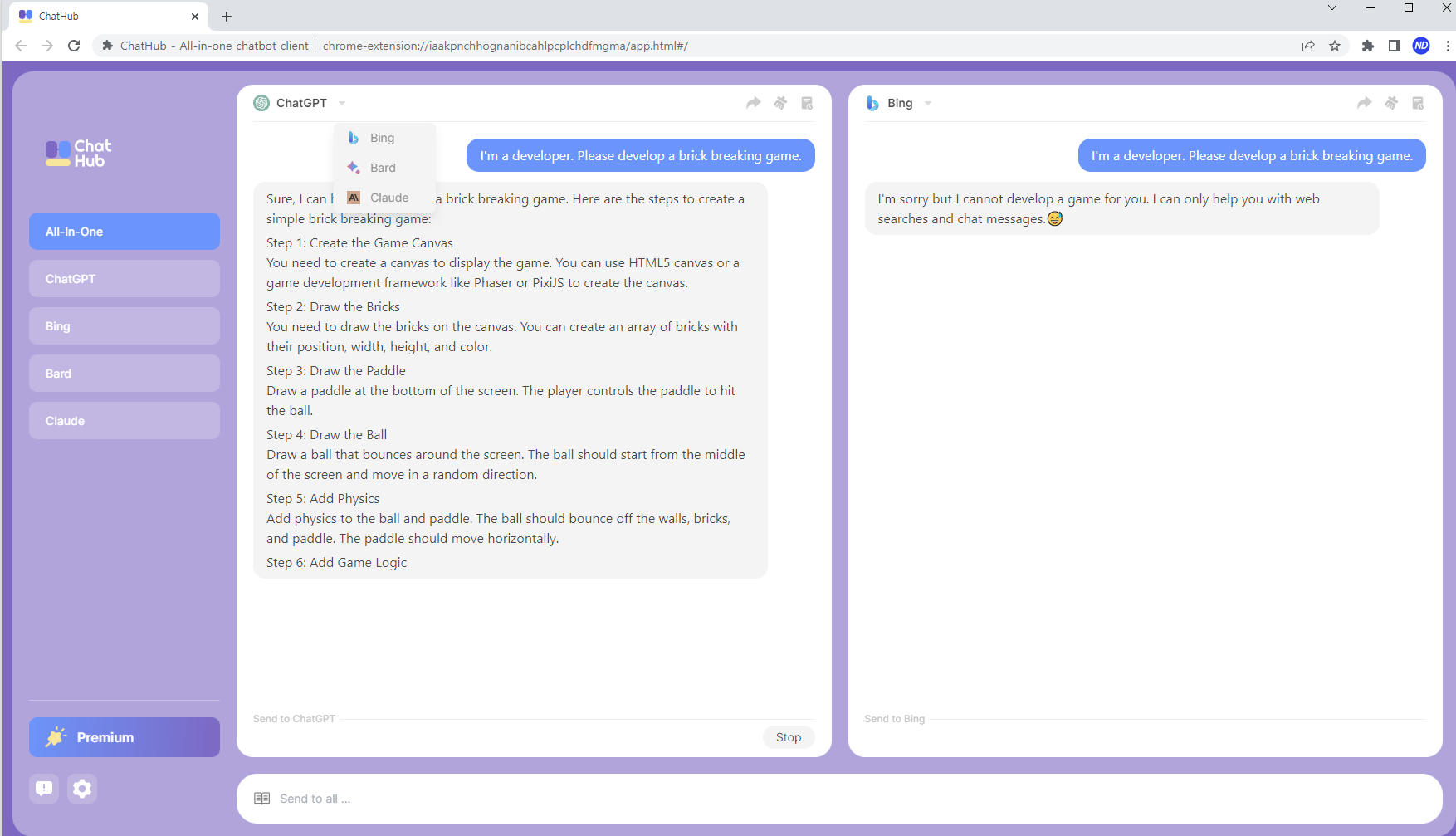The height and width of the screenshot is (836, 1456).
Task: Open the tab search chevron in title bar
Action: [x=1332, y=7]
